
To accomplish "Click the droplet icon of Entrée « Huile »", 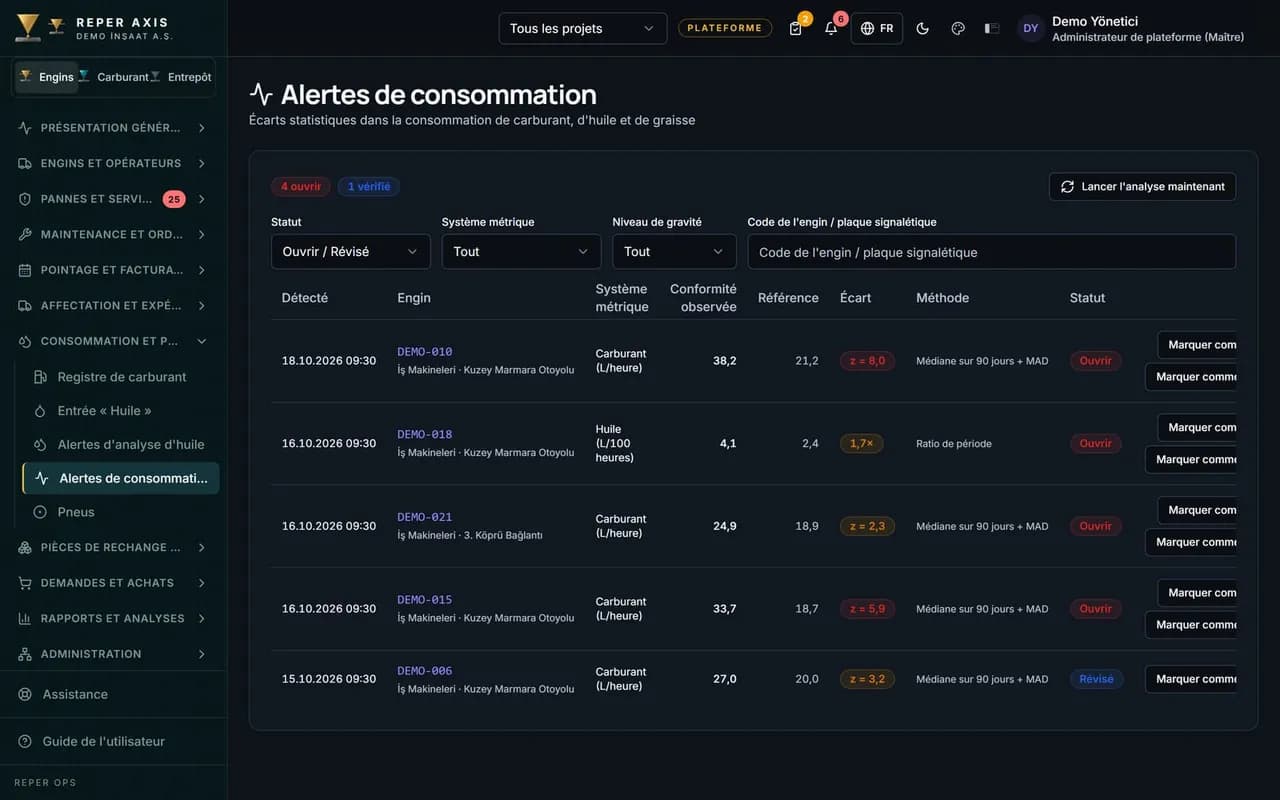I will (40, 411).
